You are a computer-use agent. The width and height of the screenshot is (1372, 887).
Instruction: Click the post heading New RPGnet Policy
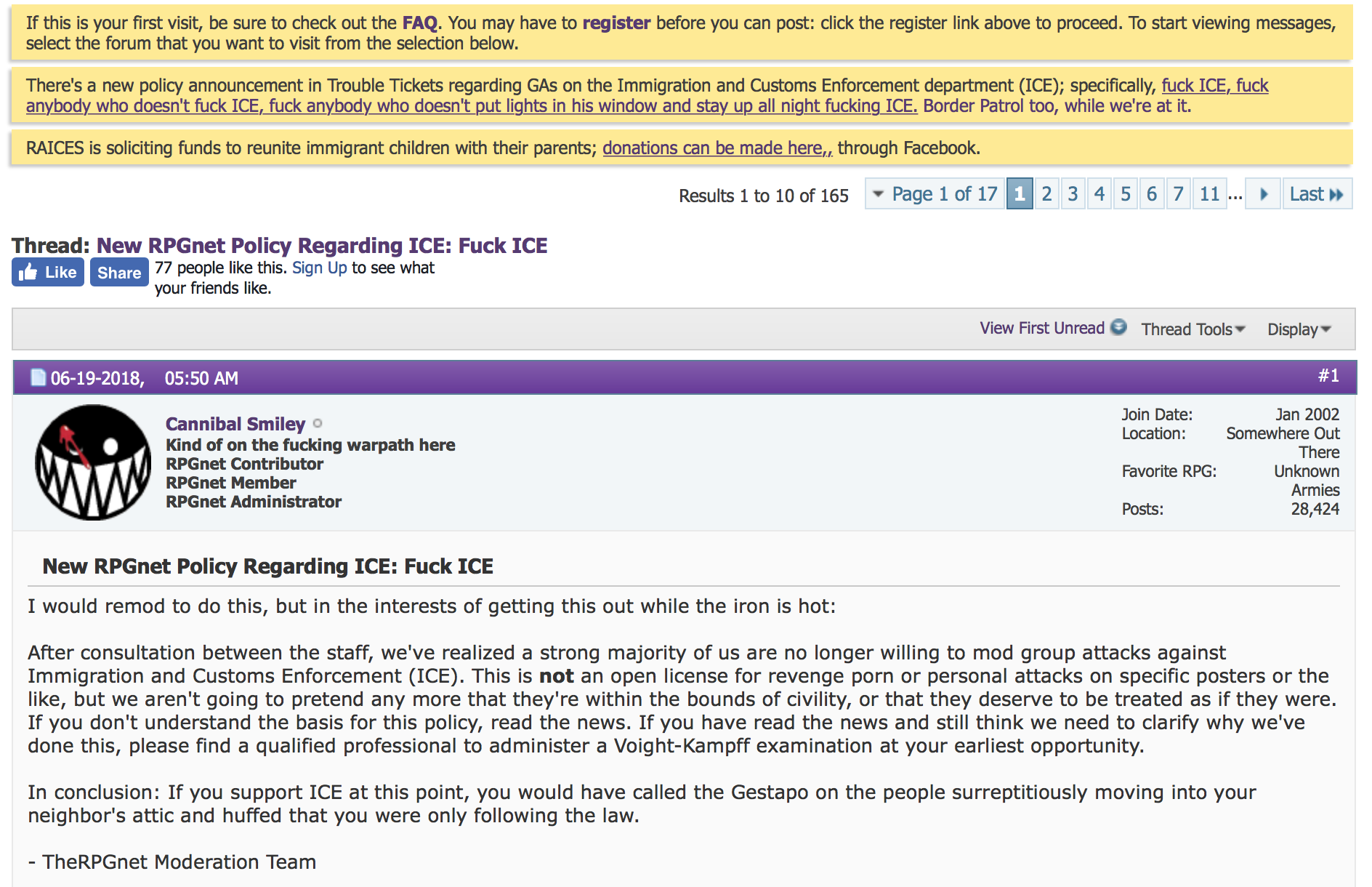click(x=268, y=566)
